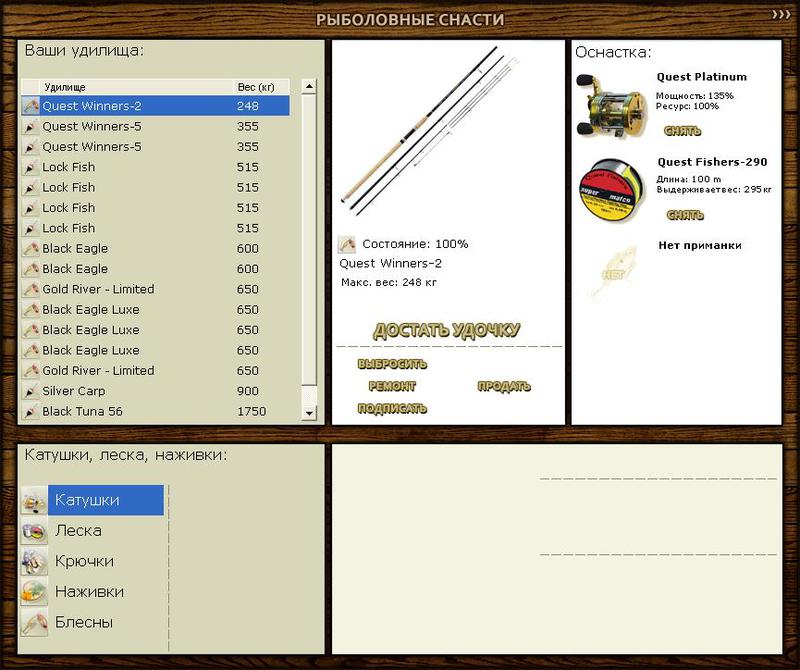This screenshot has height=670, width=800.
Task: Switch to the Леска category
Action: pos(79,531)
